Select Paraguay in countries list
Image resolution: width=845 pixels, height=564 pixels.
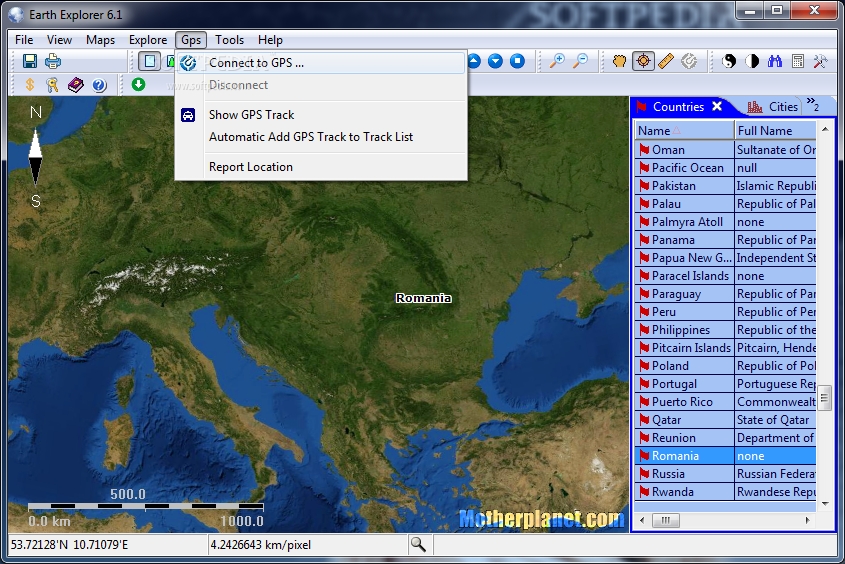tap(725, 294)
